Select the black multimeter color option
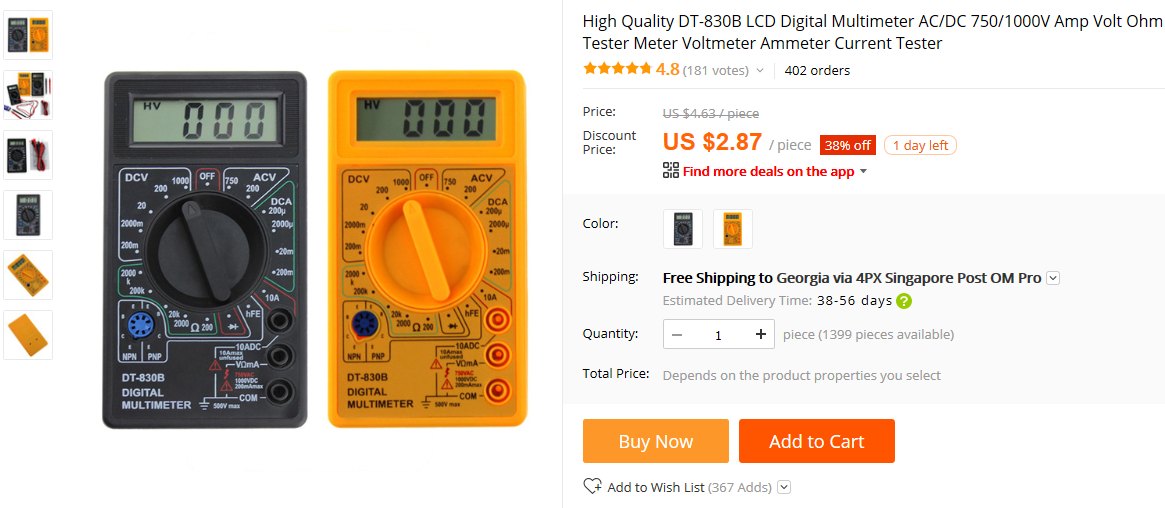1165x508 pixels. [x=683, y=229]
